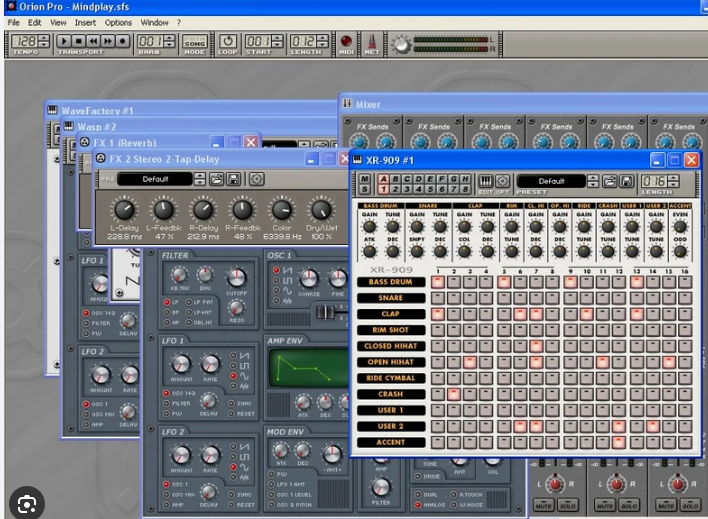Screen dimensions: 708x519
Task: Select LP filter type radio in Wasp
Action: coord(167,302)
